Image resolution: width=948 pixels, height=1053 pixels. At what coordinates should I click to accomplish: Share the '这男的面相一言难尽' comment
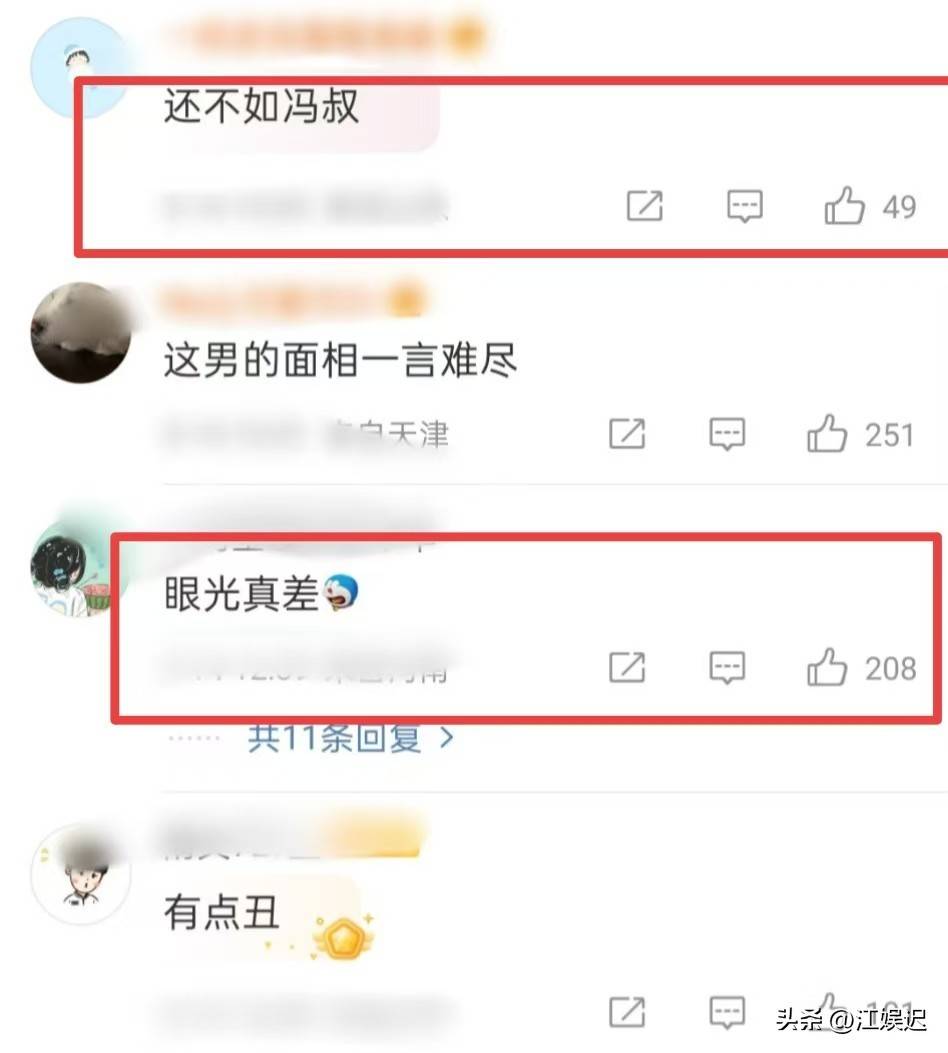point(627,433)
